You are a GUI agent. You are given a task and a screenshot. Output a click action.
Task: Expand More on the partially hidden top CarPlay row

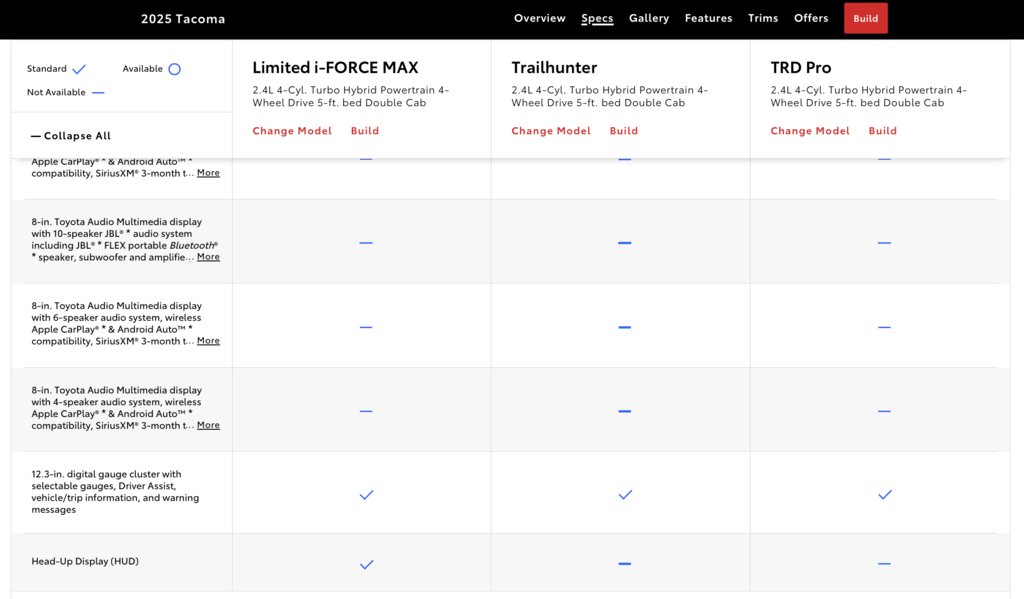tap(208, 173)
